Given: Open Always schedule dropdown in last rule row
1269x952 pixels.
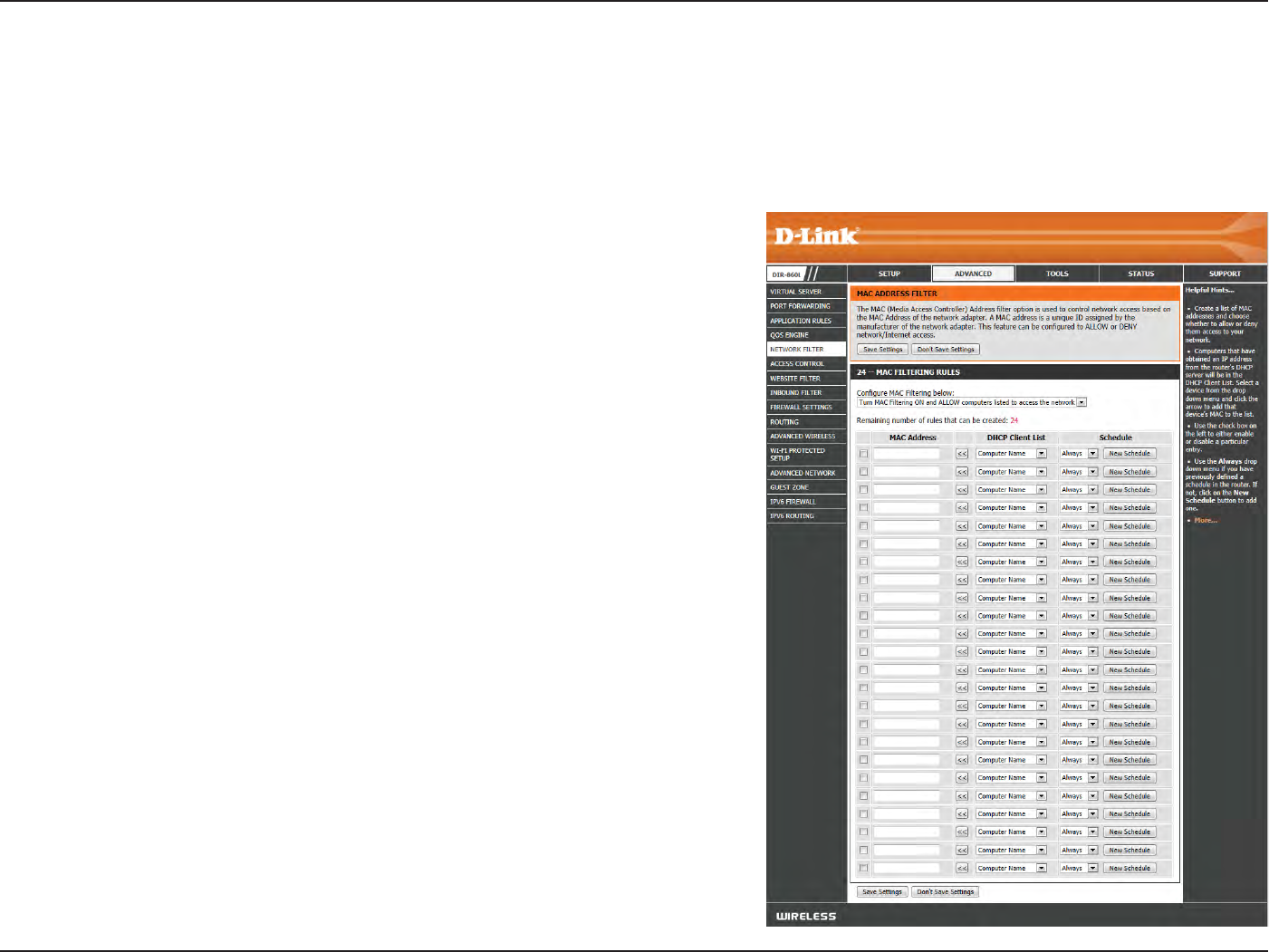Looking at the screenshot, I should [x=1079, y=869].
